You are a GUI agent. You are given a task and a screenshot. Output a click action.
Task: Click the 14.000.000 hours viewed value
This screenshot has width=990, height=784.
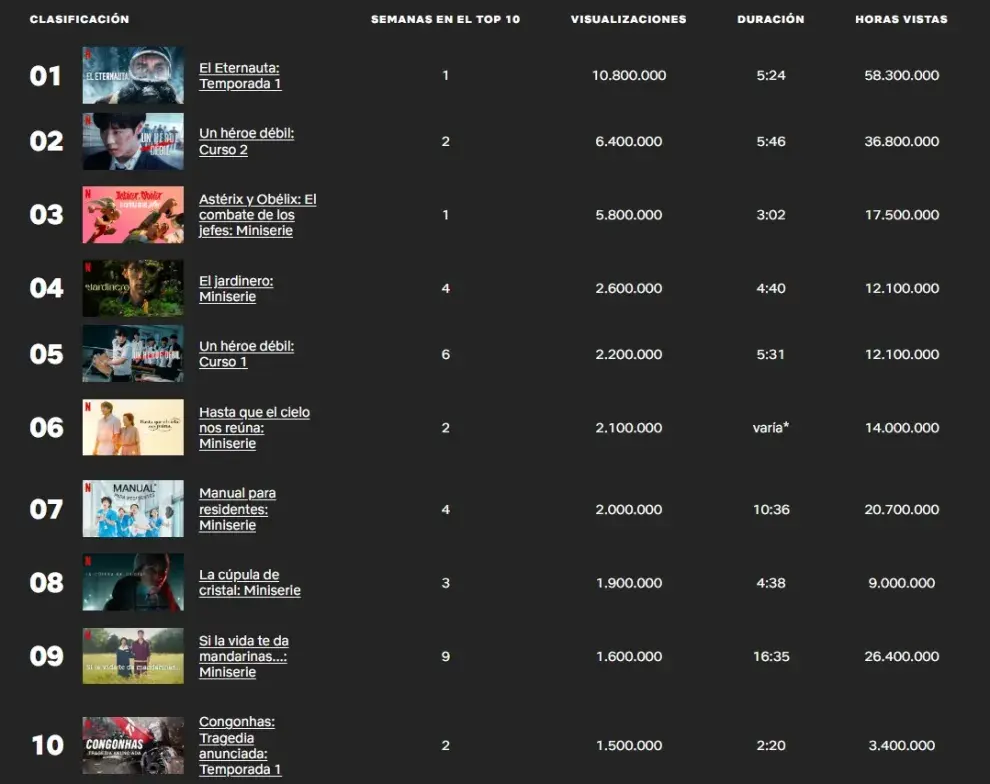(x=902, y=427)
